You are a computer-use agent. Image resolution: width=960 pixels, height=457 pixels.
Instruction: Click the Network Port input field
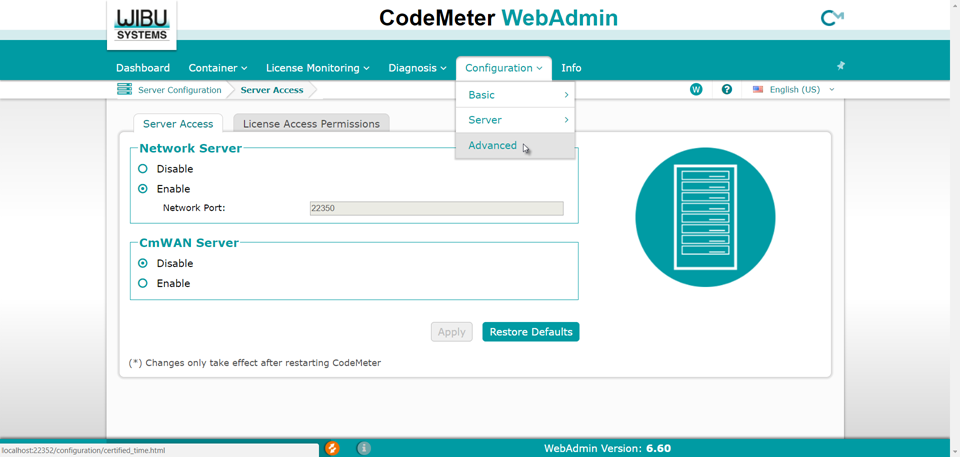pos(436,208)
